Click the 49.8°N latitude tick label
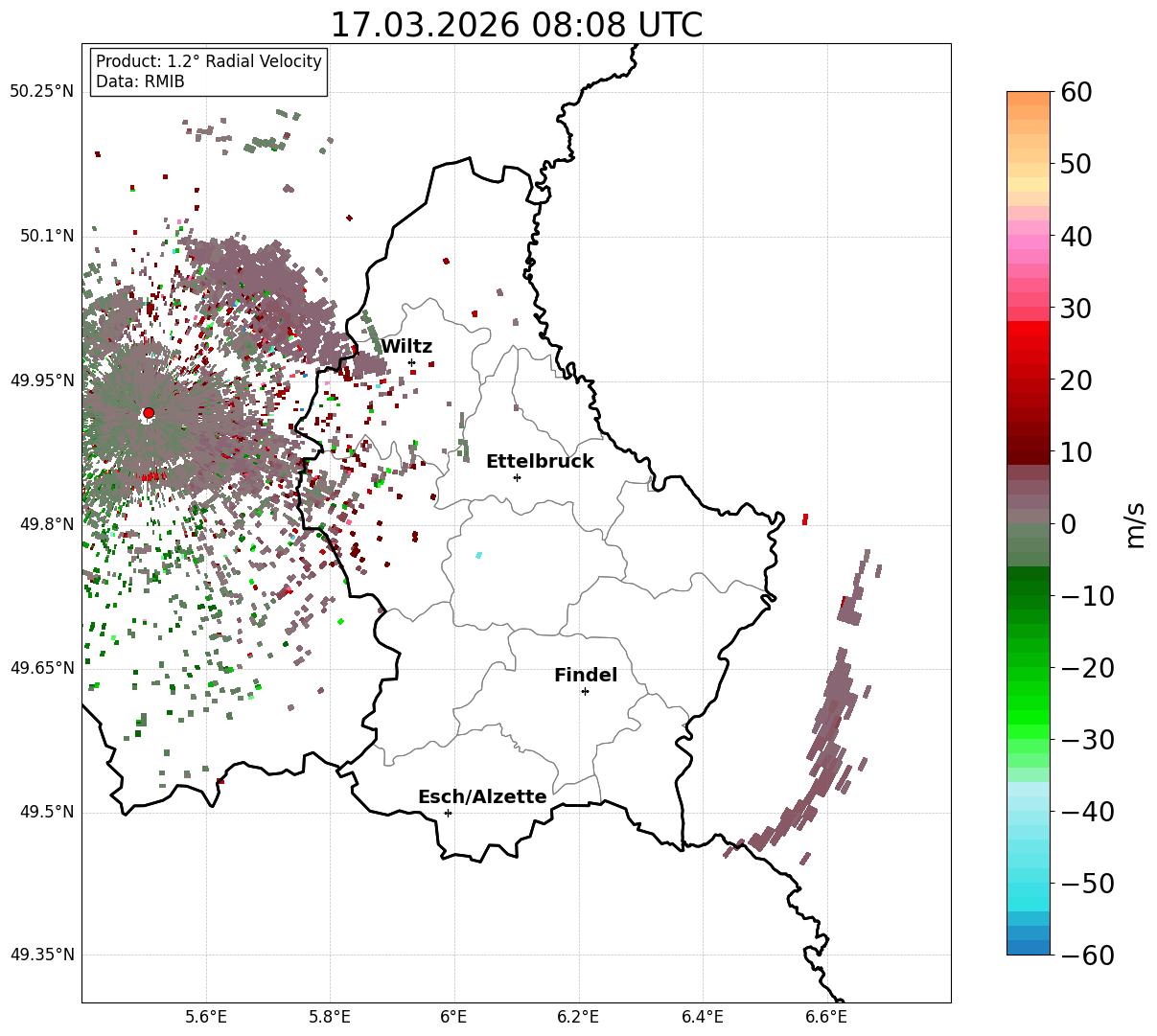 (46, 524)
